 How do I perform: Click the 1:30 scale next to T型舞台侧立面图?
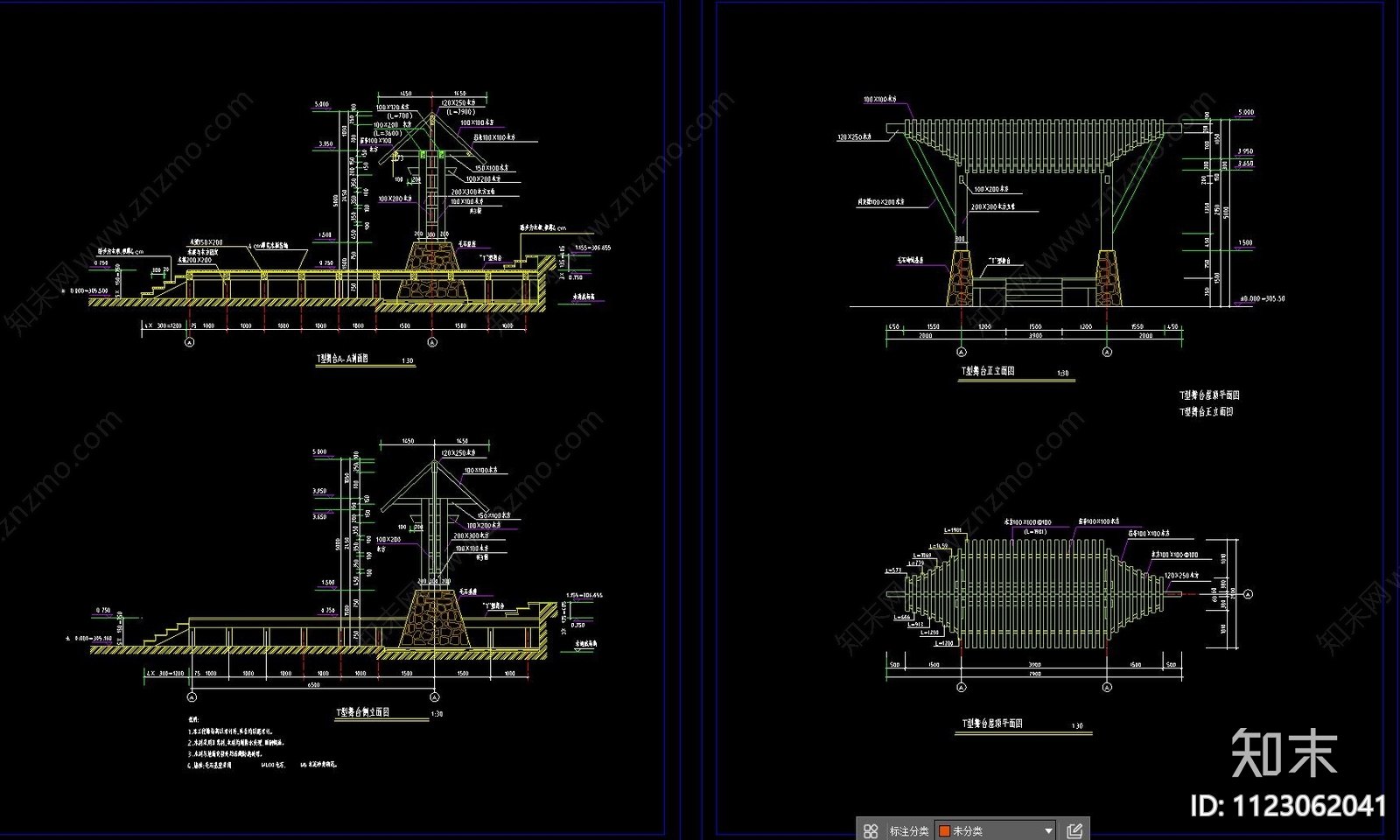point(437,715)
